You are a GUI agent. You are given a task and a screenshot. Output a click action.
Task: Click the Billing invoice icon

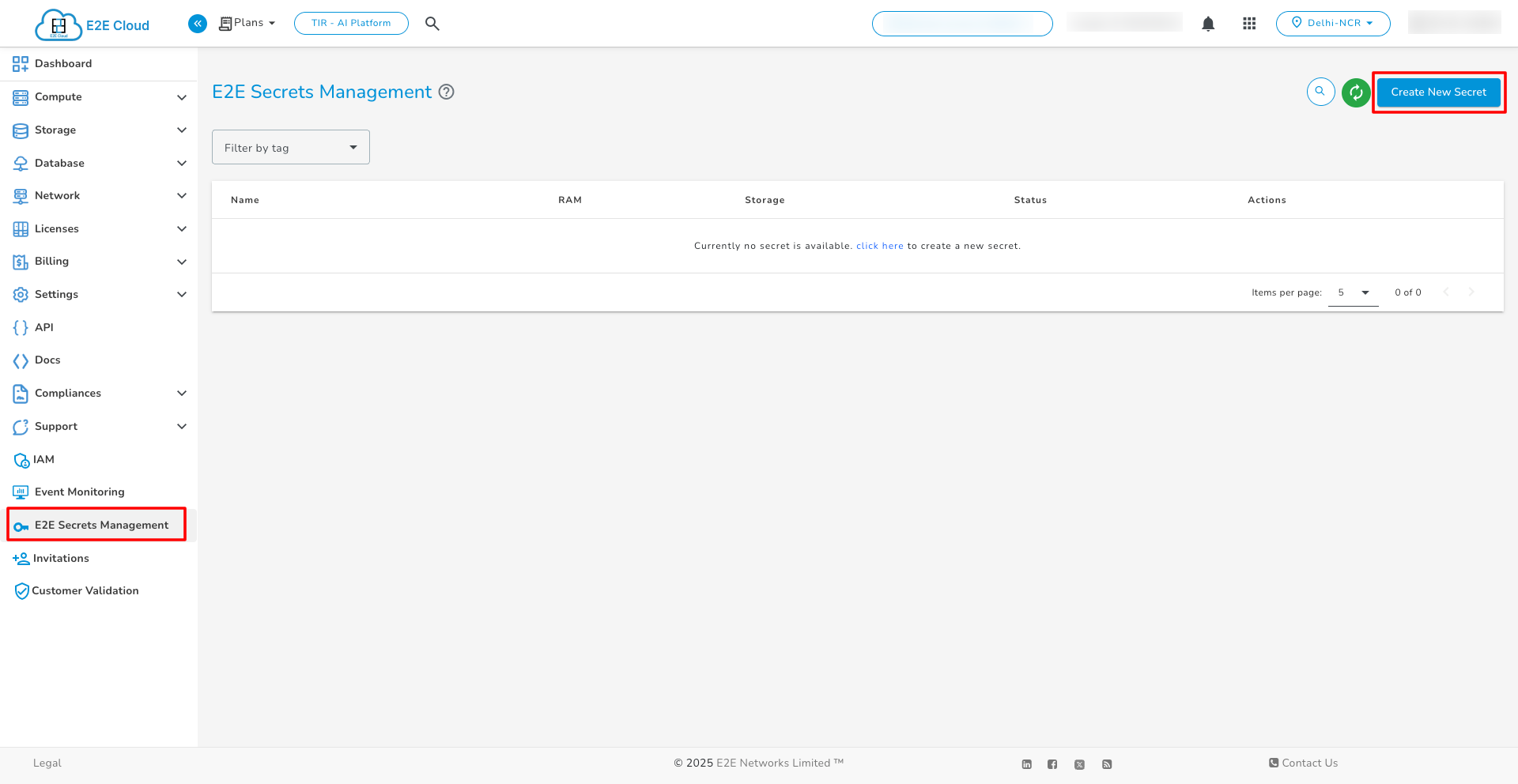(21, 262)
